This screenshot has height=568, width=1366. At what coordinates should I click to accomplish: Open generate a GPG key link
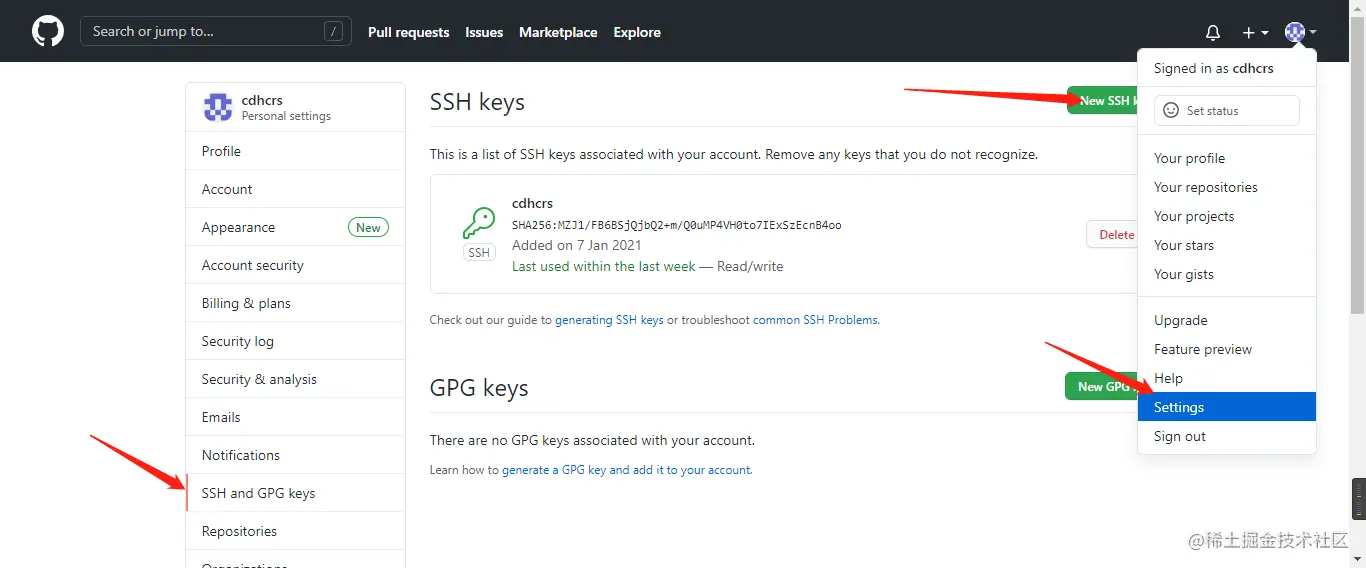click(626, 469)
